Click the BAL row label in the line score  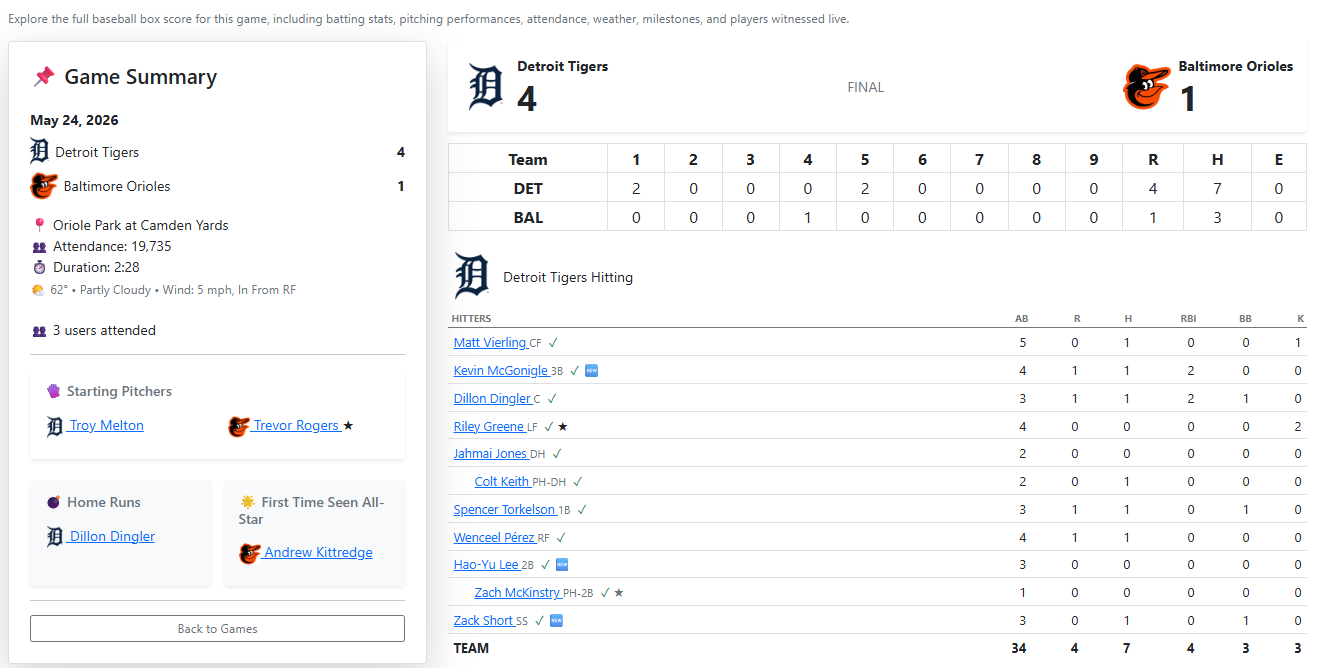click(528, 217)
